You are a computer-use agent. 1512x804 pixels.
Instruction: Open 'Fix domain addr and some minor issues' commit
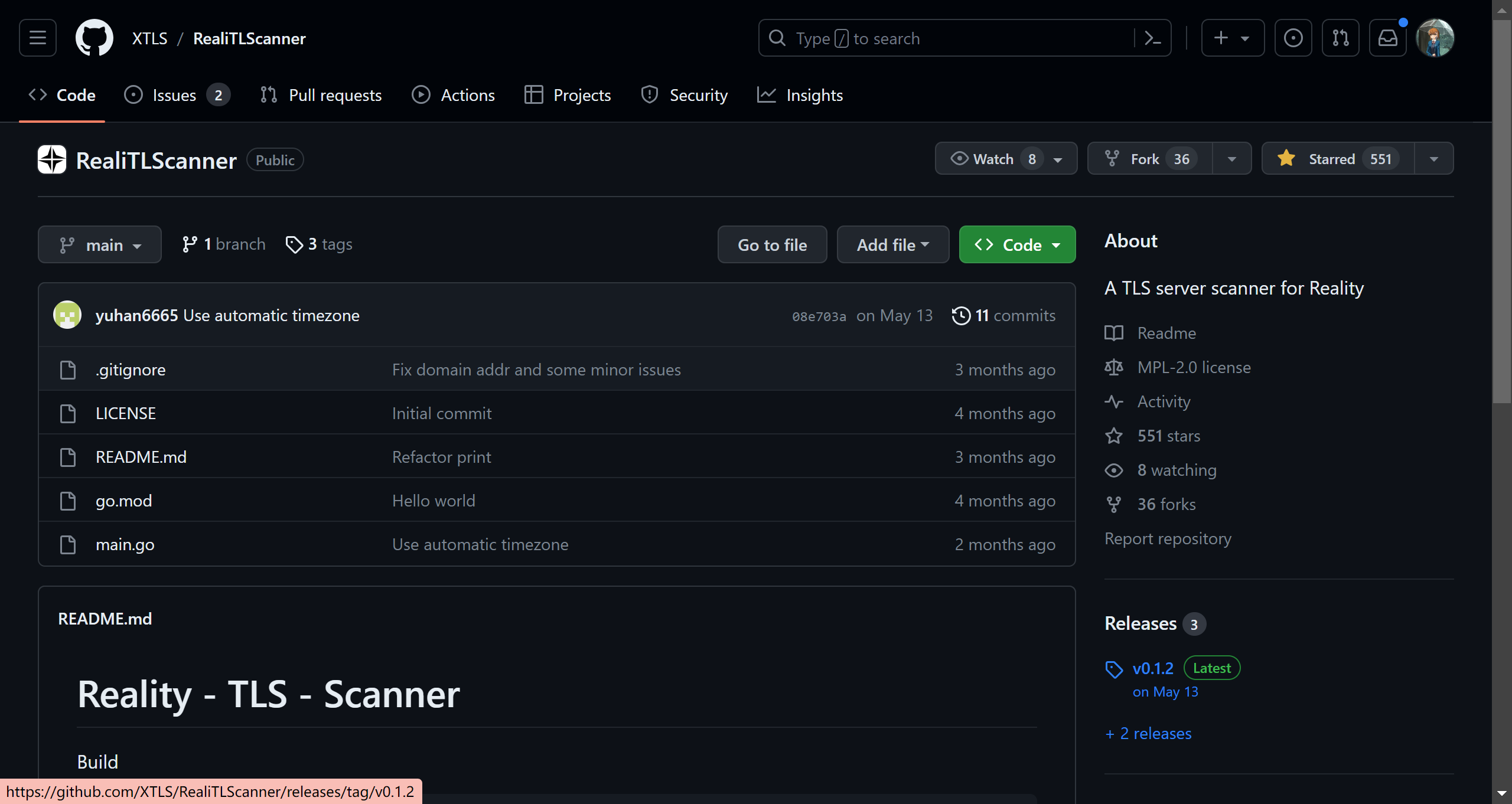(536, 370)
